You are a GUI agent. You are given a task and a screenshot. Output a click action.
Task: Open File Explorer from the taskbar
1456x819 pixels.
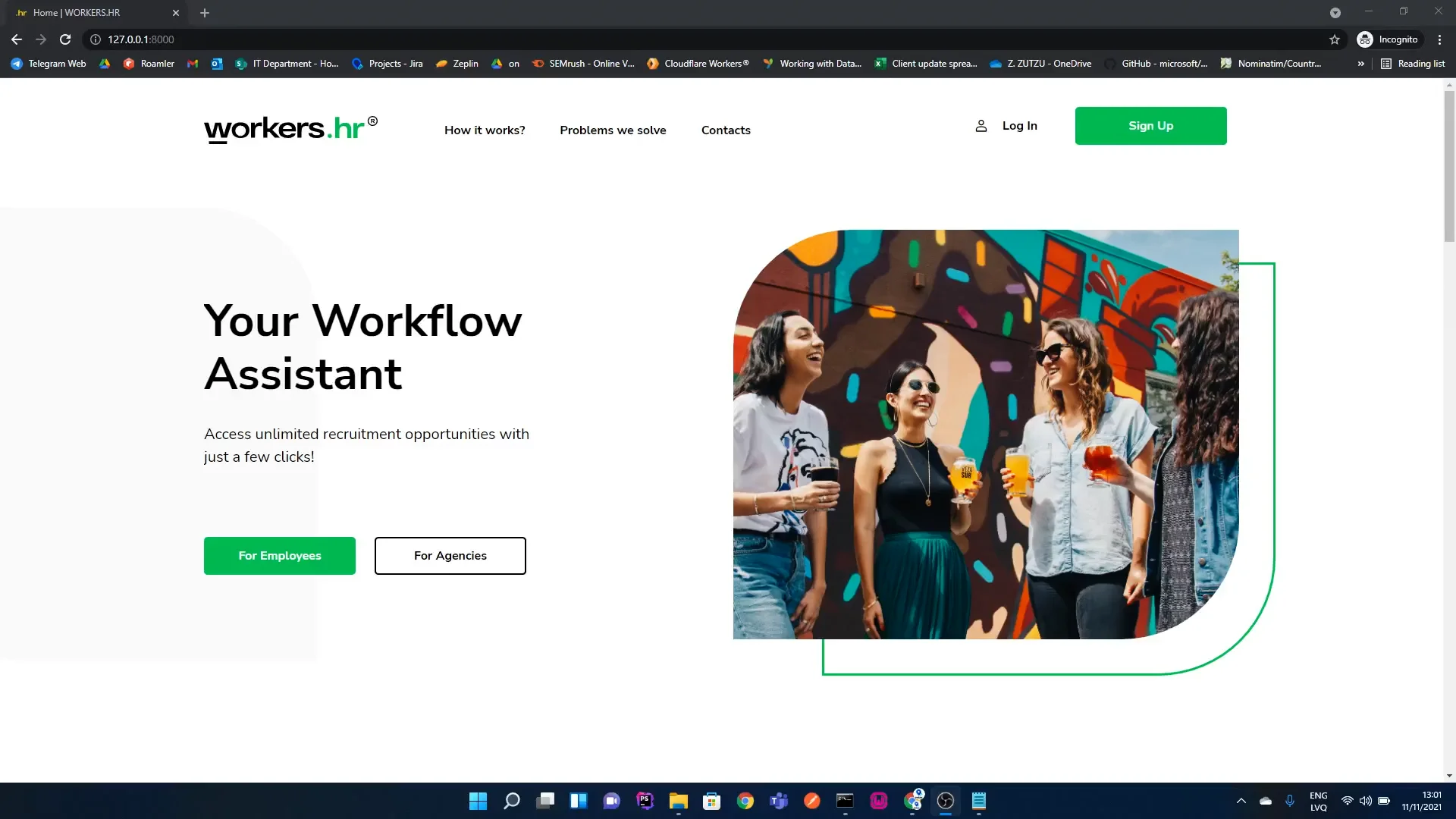(x=678, y=801)
